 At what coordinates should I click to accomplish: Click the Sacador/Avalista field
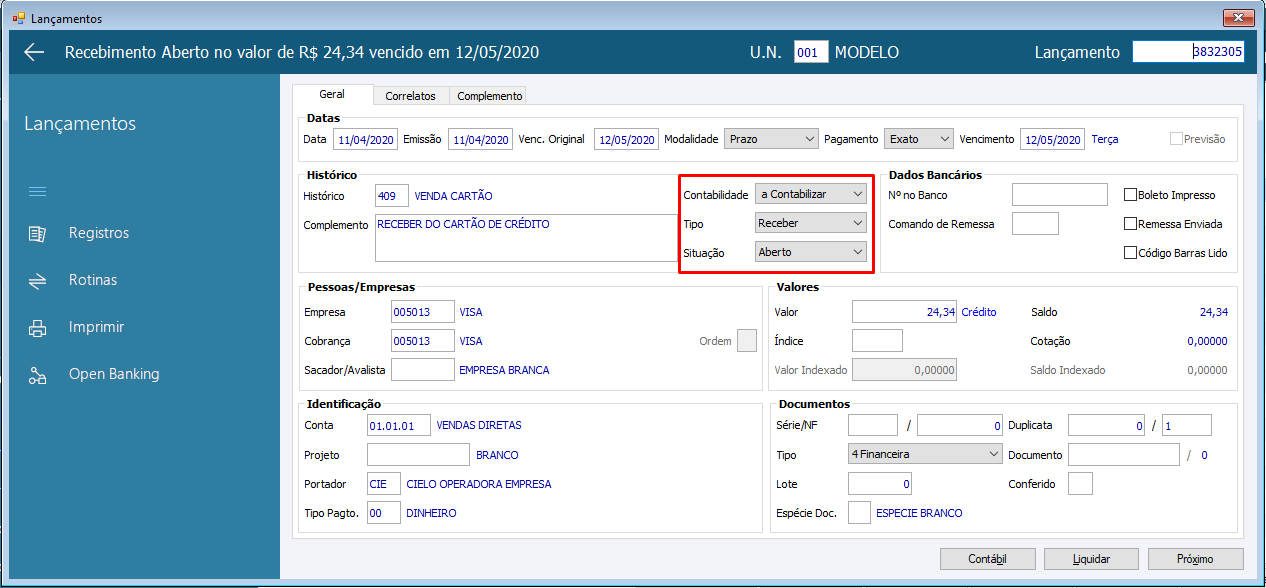point(422,370)
